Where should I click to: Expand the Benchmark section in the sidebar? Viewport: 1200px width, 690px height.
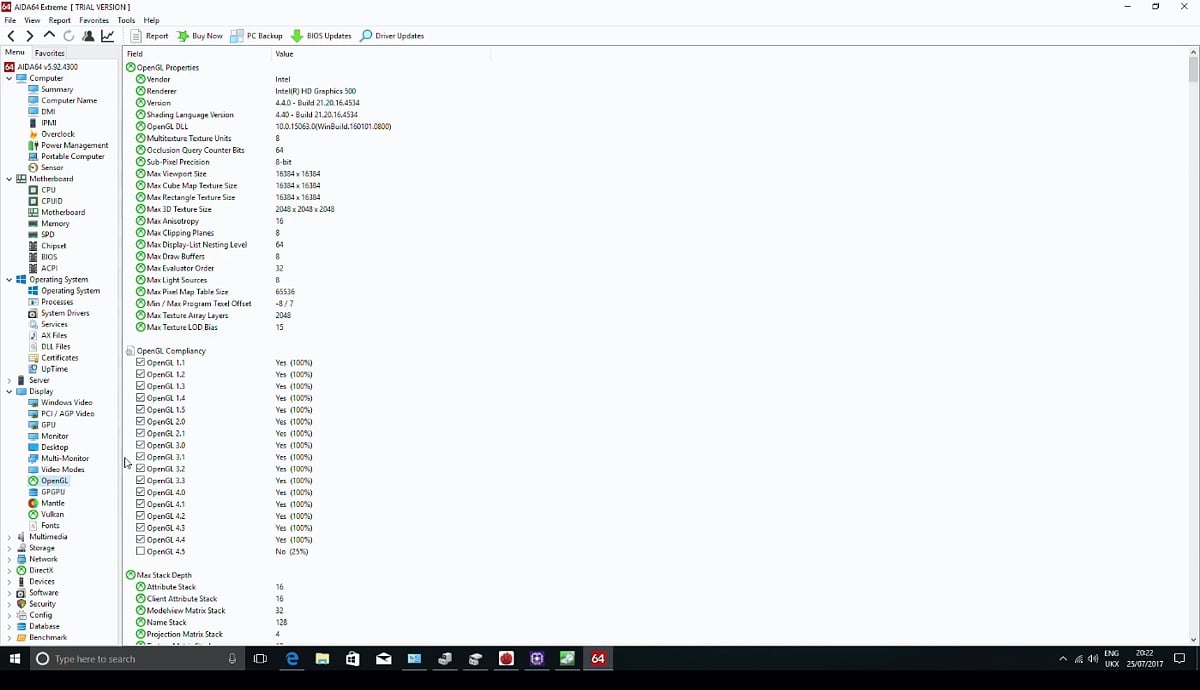[8, 637]
